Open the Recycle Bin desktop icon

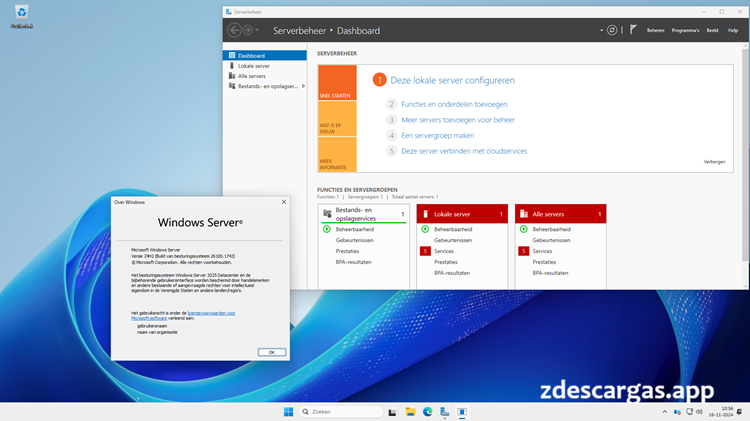pos(22,17)
